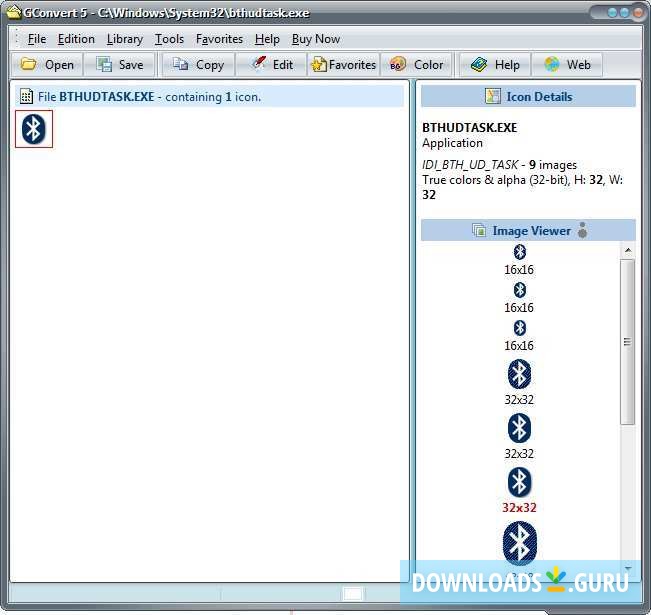
Task: Click the Image Viewer panel icon
Action: (x=479, y=230)
